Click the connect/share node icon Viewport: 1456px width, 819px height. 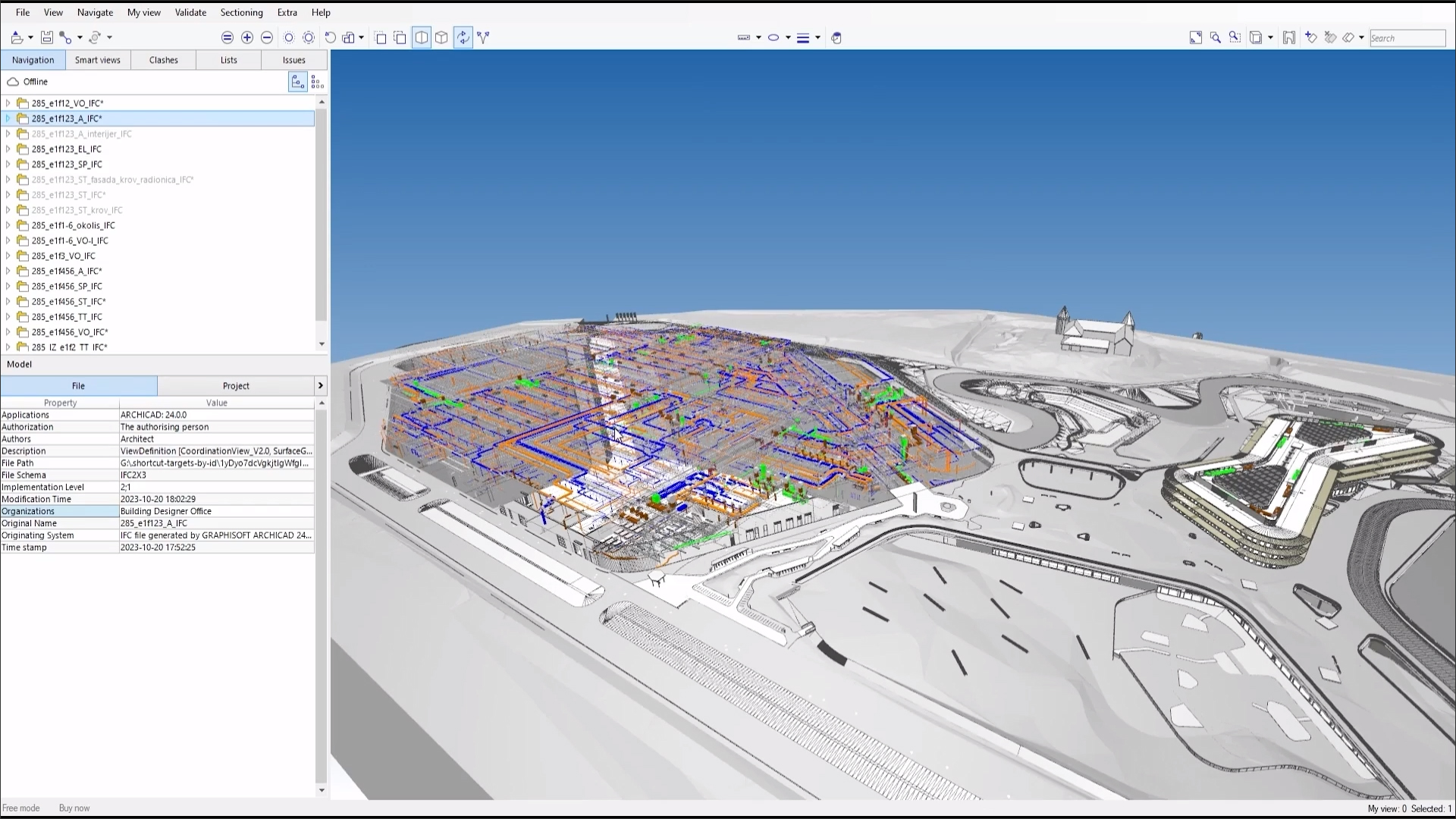click(x=66, y=38)
